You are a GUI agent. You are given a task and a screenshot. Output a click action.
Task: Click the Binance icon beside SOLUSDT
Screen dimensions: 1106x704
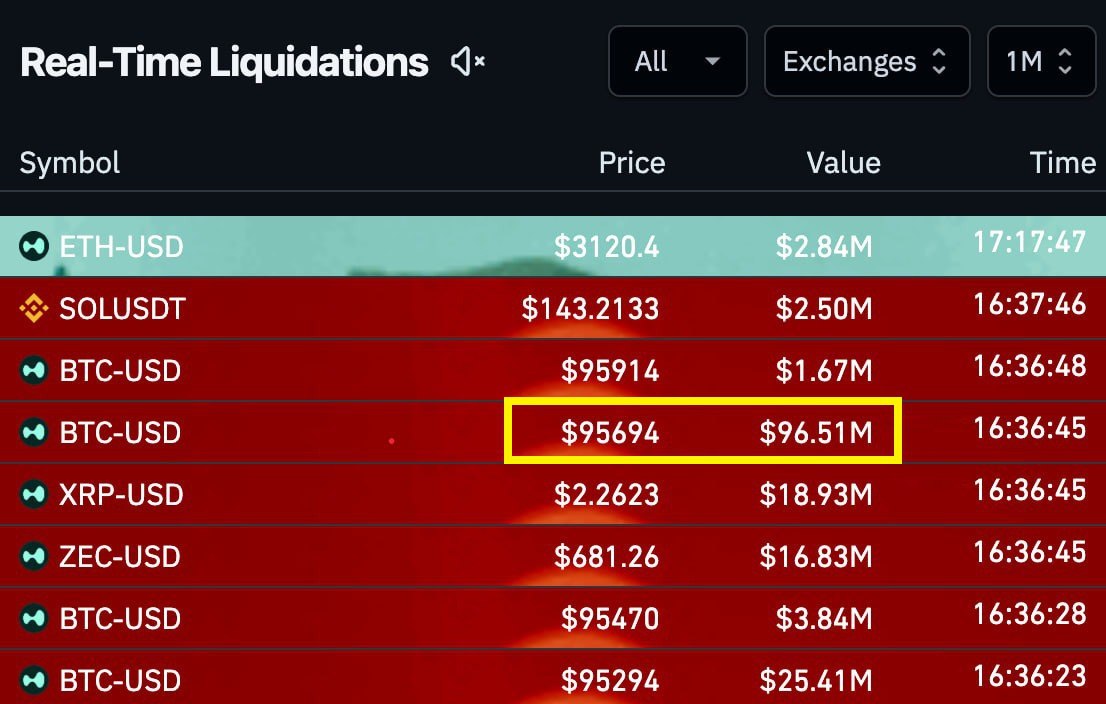click(x=34, y=309)
